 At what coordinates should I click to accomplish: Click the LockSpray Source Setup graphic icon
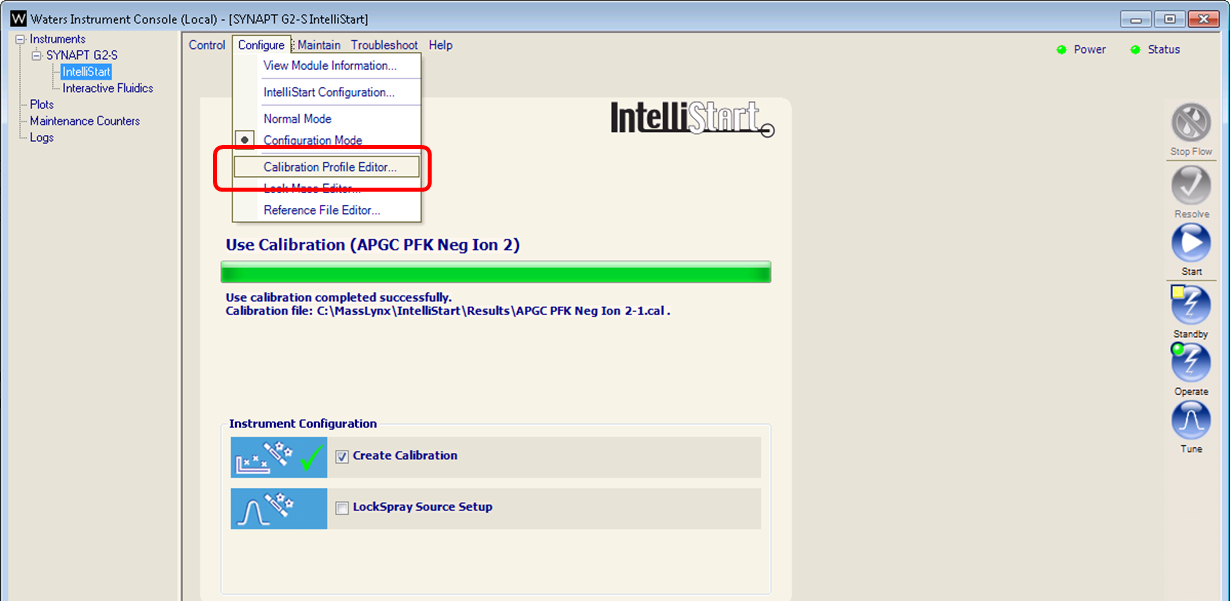279,508
